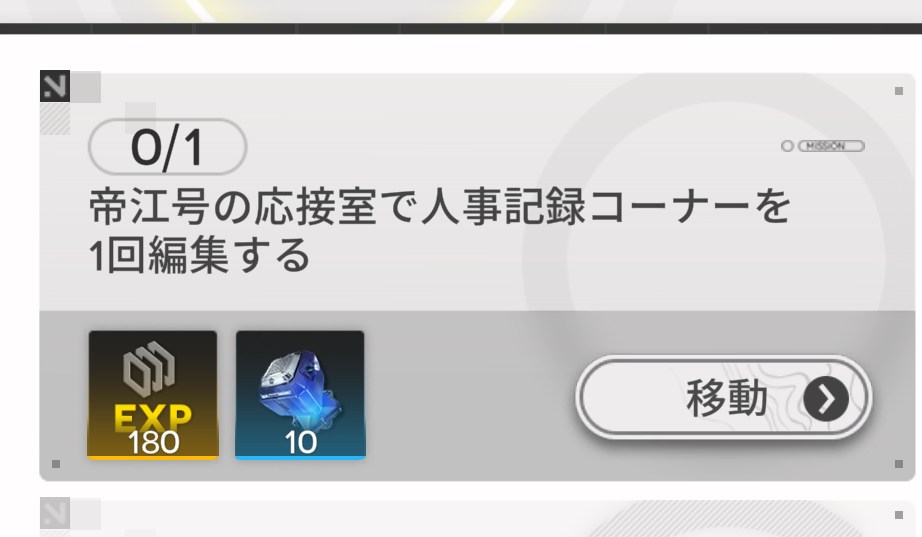Click the gray square next to the N logo
Screen dimensions: 922x537
[86, 86]
